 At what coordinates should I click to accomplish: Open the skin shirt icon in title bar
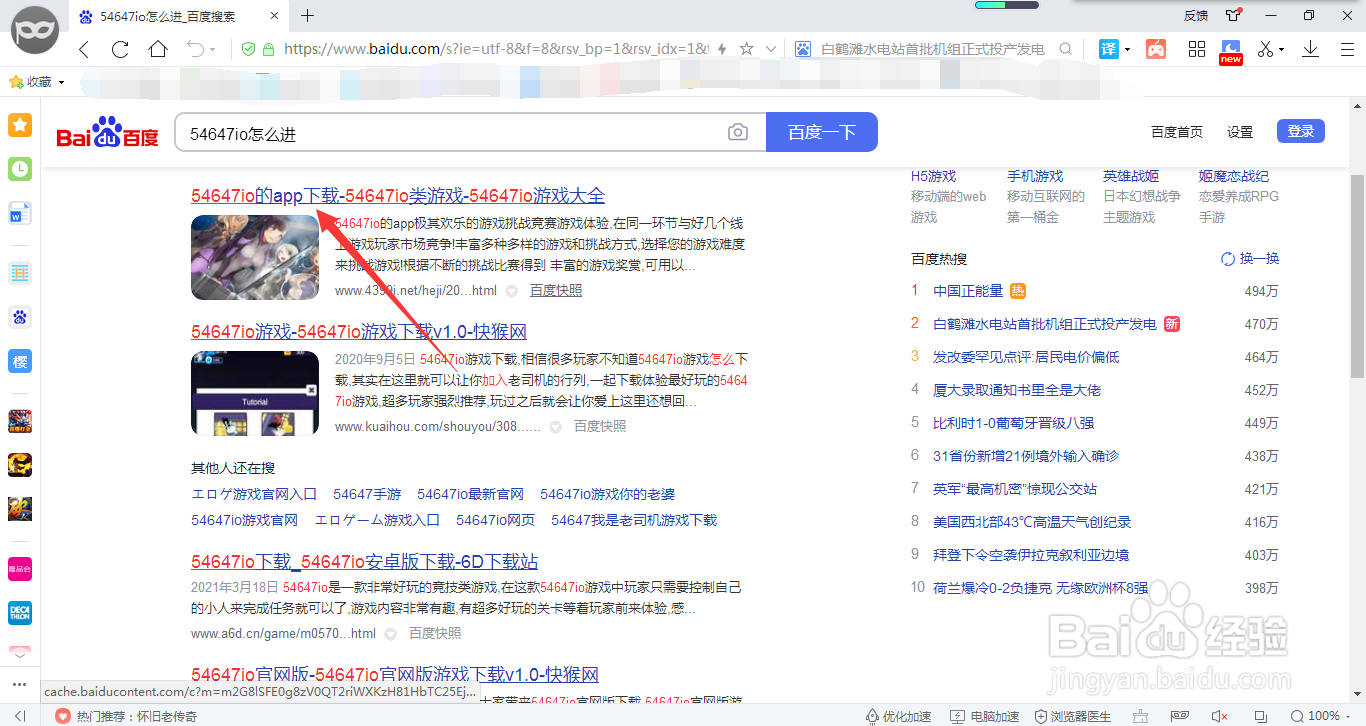click(x=1233, y=15)
